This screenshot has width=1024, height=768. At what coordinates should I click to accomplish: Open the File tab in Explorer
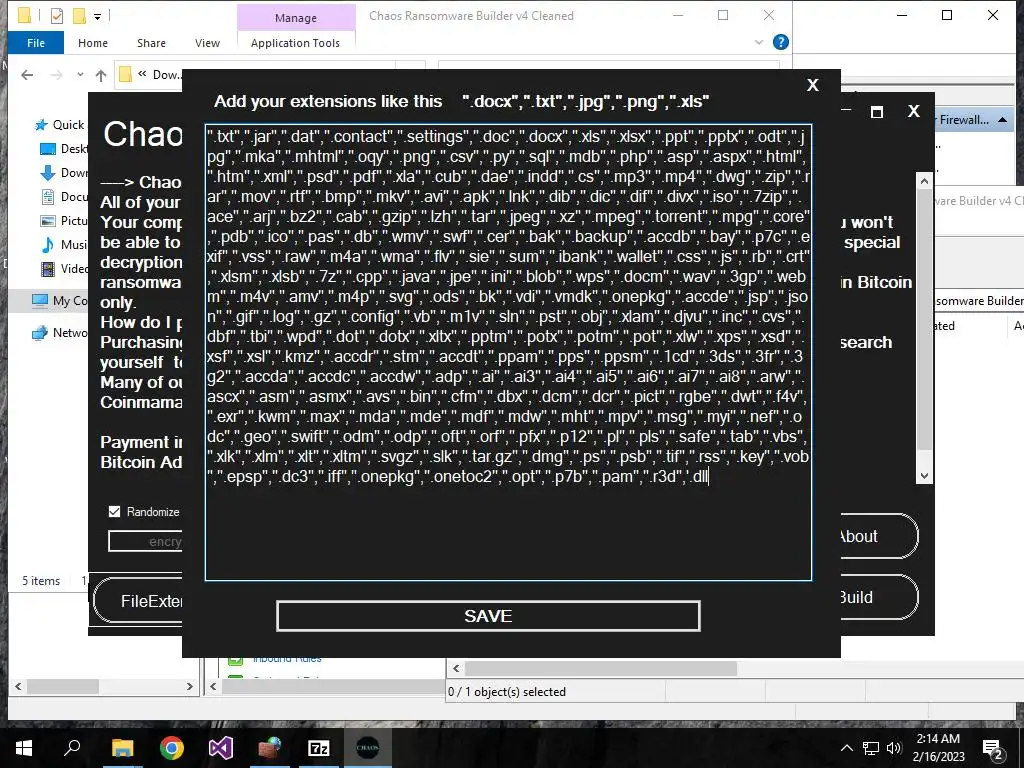36,43
